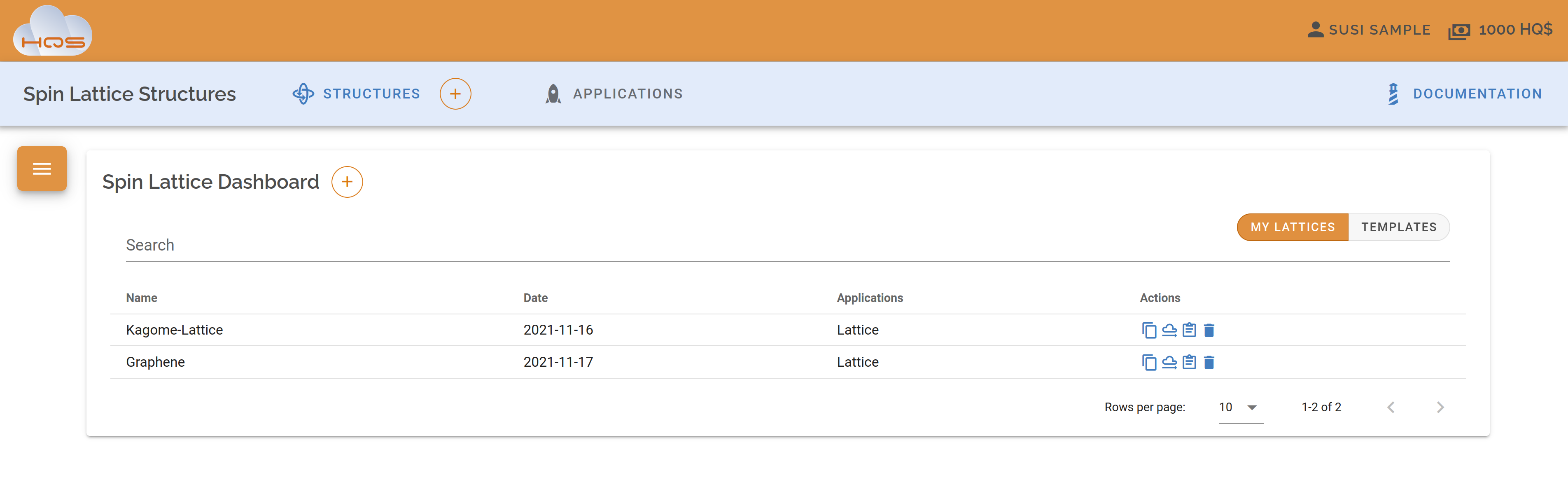The image size is (1568, 492).
Task: Open the Rows per page dropdown
Action: [1238, 407]
